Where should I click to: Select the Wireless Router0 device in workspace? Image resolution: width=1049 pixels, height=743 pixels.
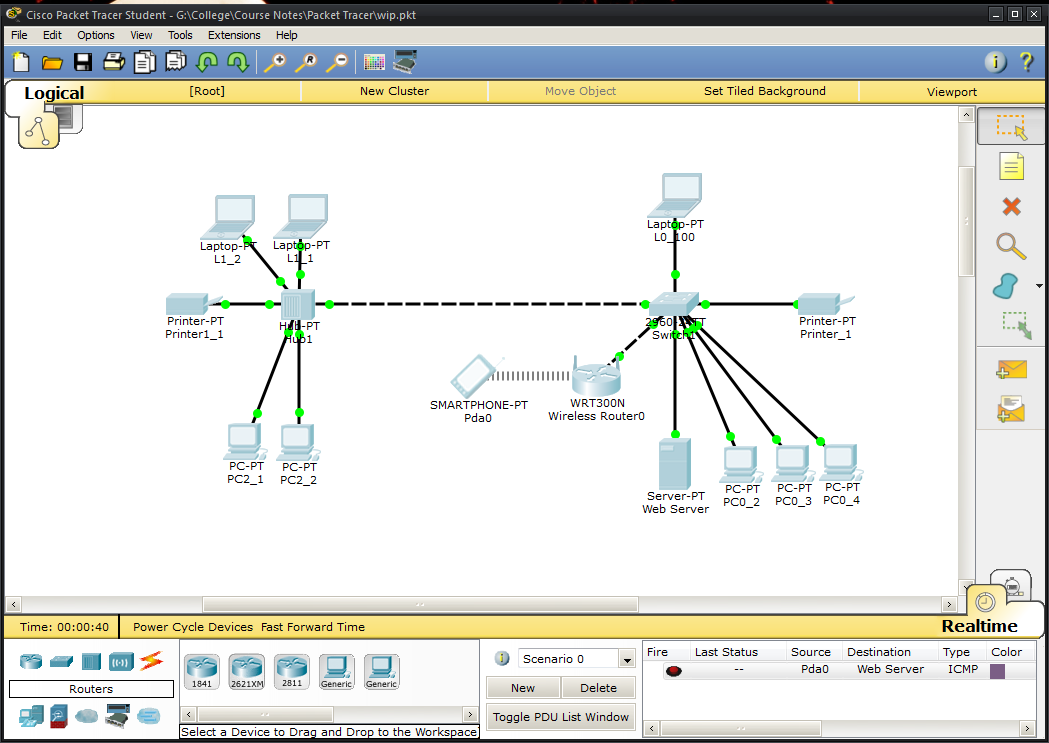(596, 379)
